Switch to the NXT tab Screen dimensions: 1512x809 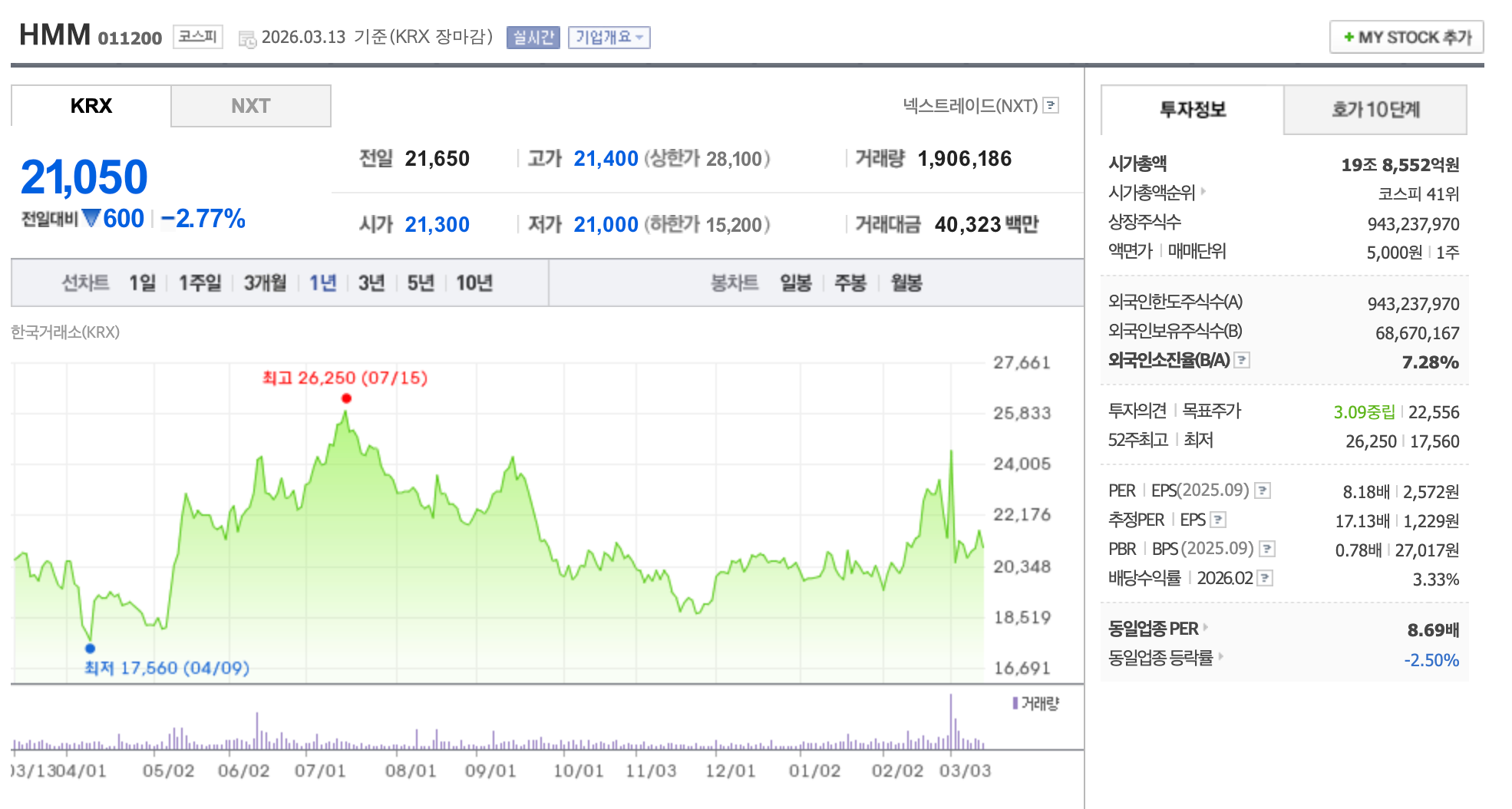(x=251, y=106)
